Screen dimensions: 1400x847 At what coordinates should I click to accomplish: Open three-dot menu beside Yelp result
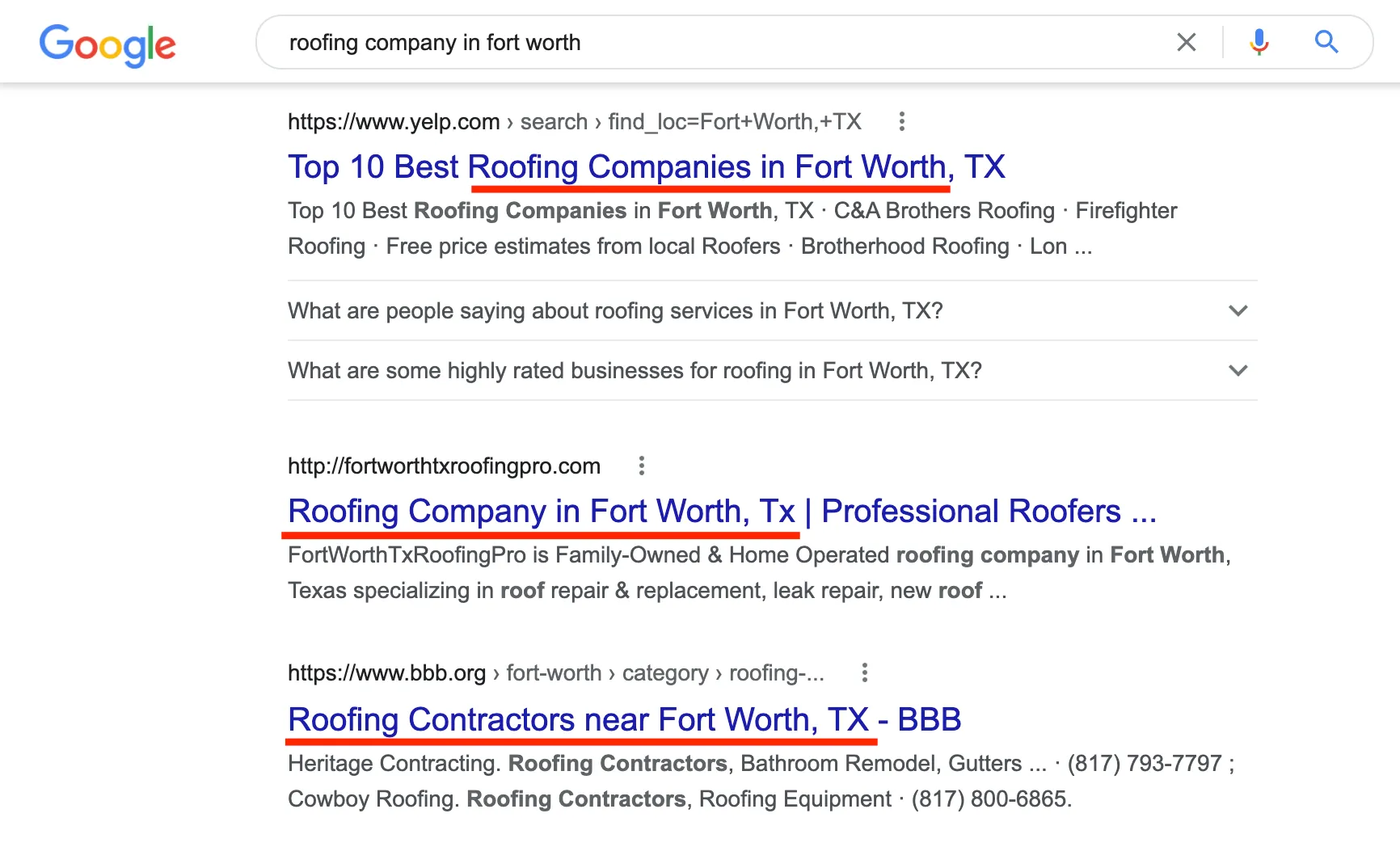pyautogui.click(x=902, y=122)
